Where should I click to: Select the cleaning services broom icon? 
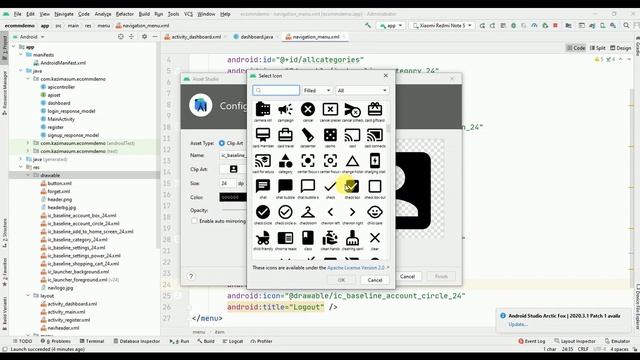point(352,238)
